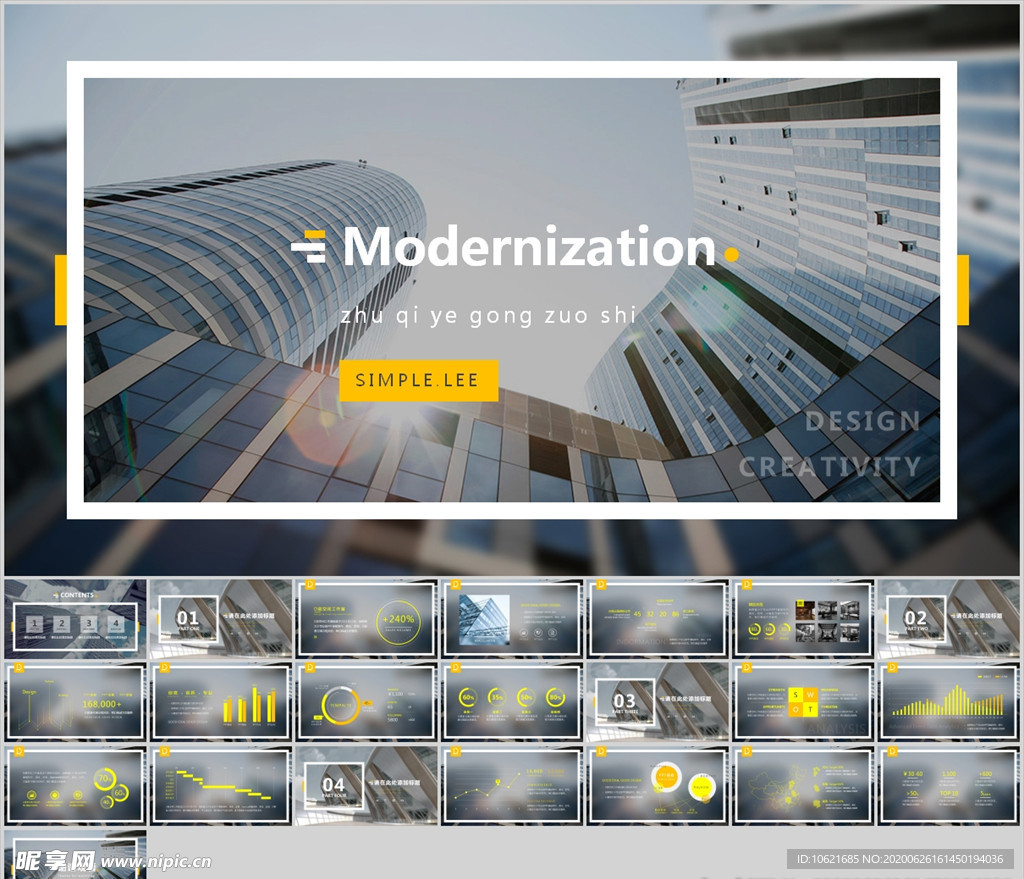Open the 04 section divider thumbnail
Viewport: 1024px width, 879px height.
coord(366,786)
